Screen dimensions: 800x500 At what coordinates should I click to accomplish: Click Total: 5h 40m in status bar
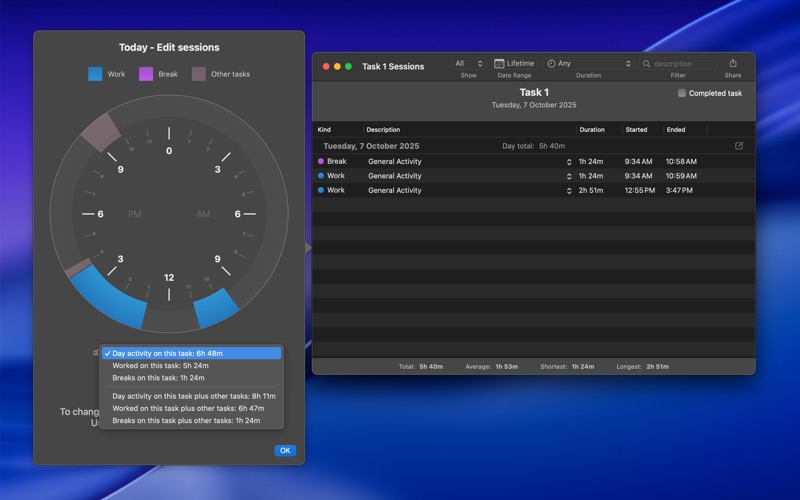[x=421, y=366]
